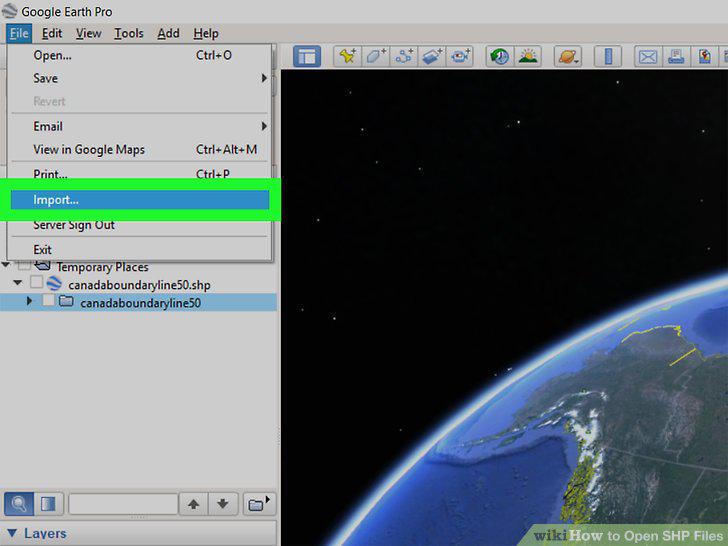The height and width of the screenshot is (546, 728).
Task: Choose Print... from the File menu
Action: (140, 173)
